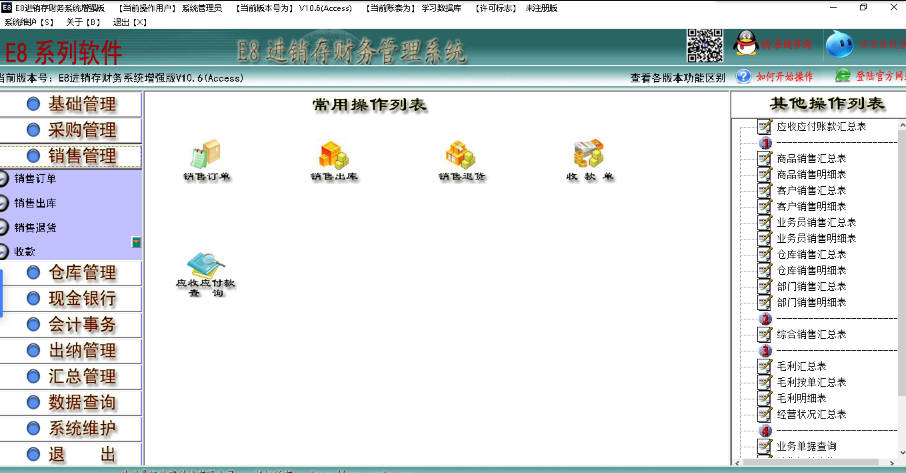Click the 退出 button at the sidebar bottom
The image size is (906, 473).
coord(70,455)
